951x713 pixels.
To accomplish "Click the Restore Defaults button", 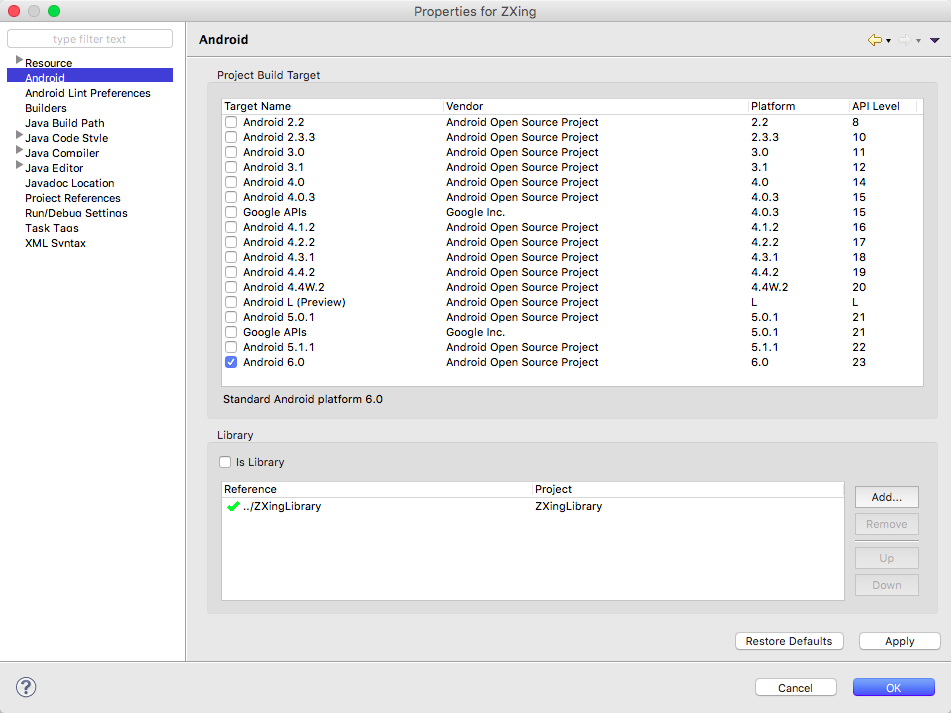I will pos(789,641).
